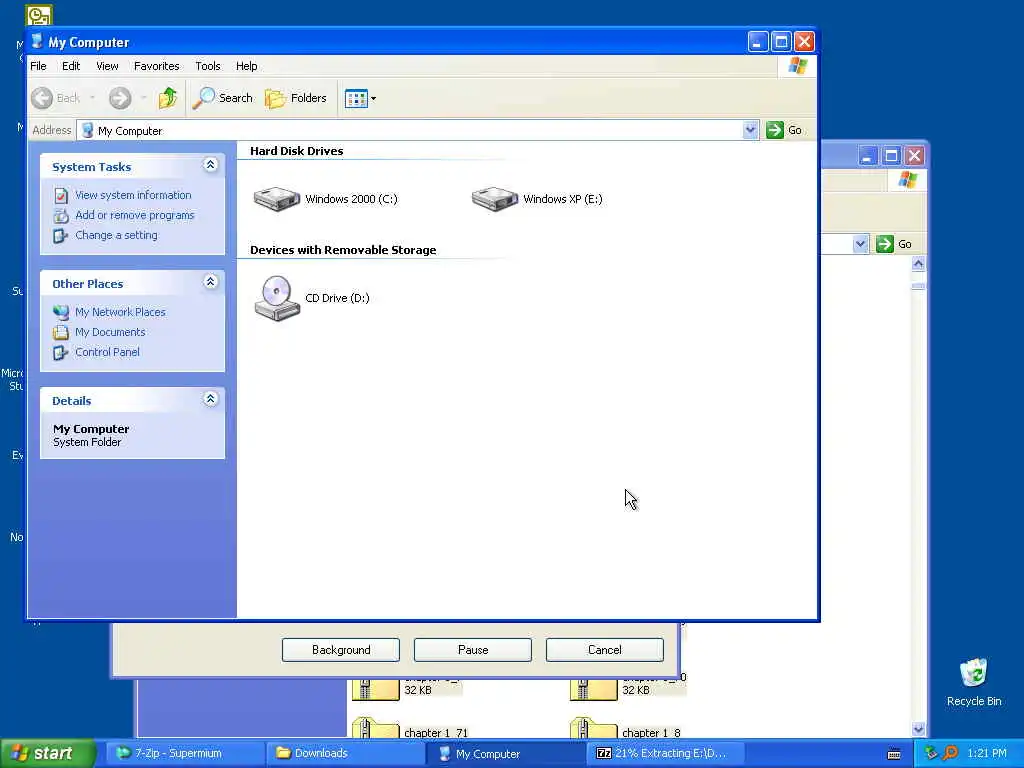Click Add or remove programs link
Viewport: 1024px width, 768px height.
point(135,215)
